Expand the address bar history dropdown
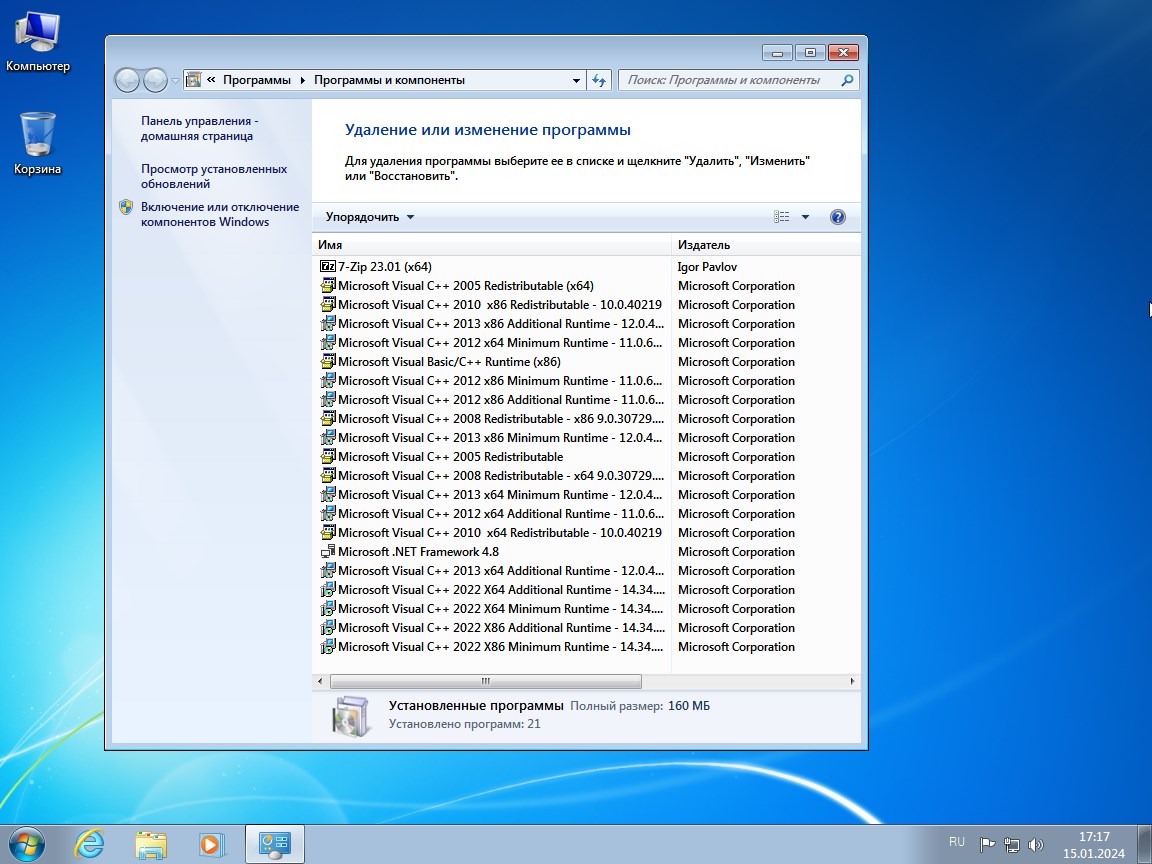Image resolution: width=1152 pixels, height=864 pixels. click(577, 80)
